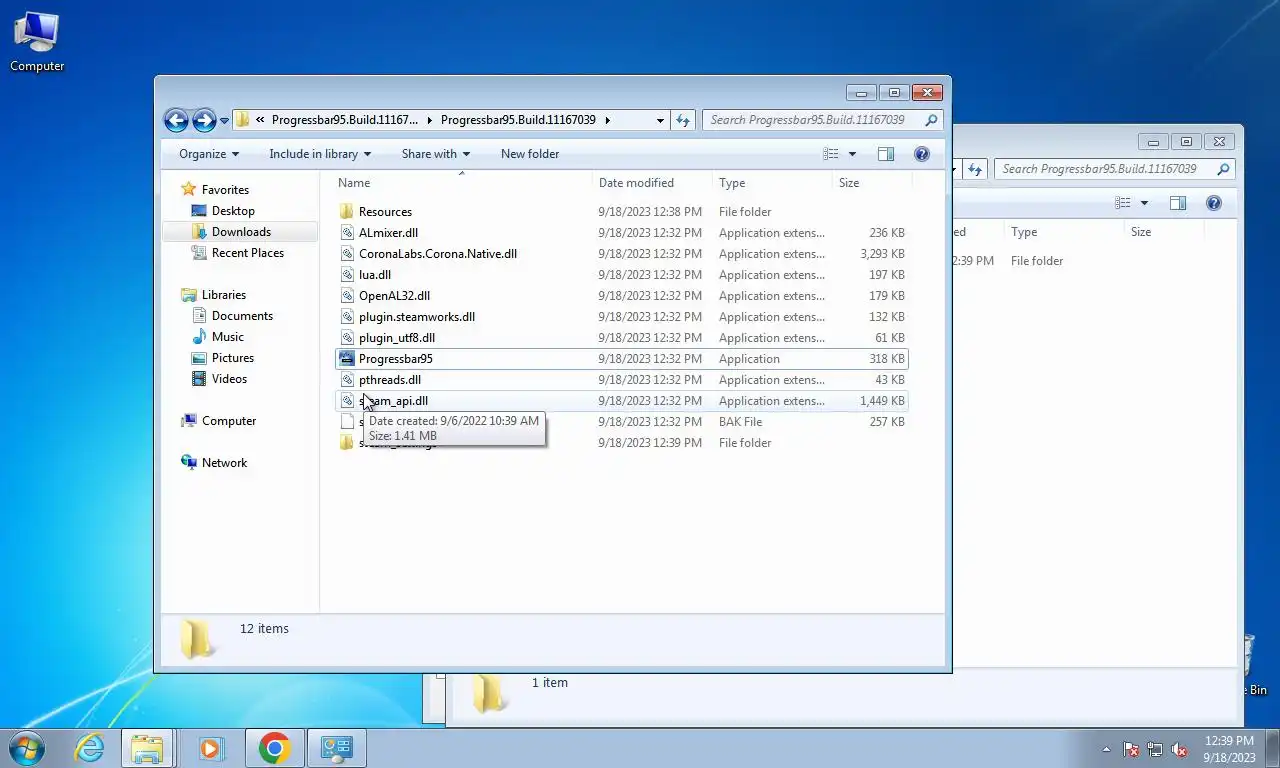Image resolution: width=1280 pixels, height=768 pixels.
Task: Create a New folder
Action: (530, 154)
